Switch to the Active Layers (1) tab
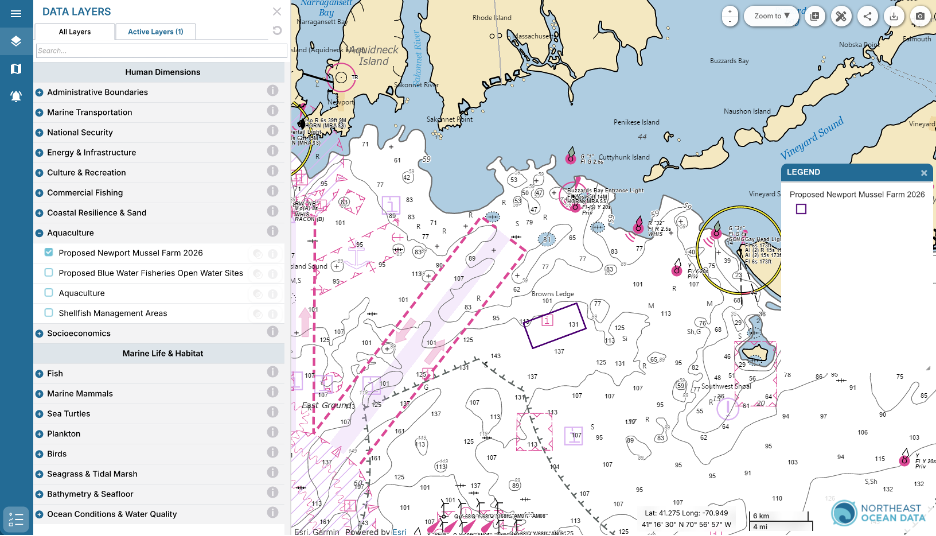The image size is (936, 536). (155, 32)
